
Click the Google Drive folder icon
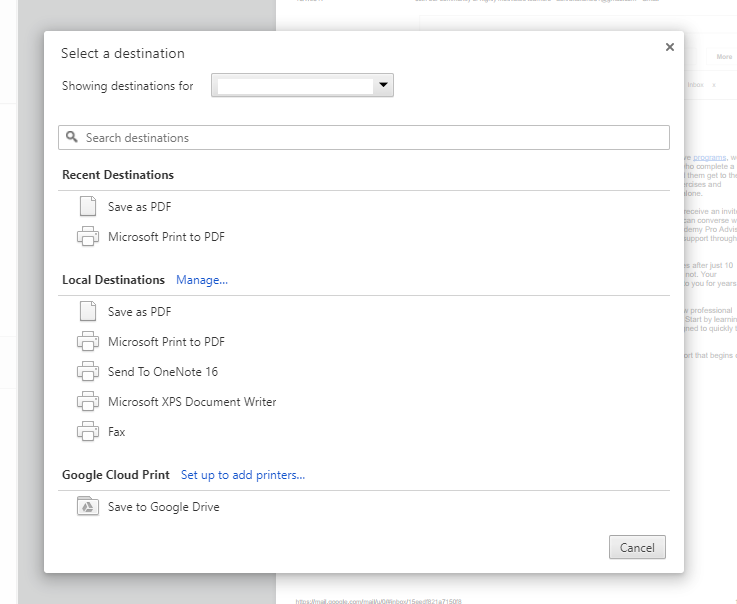coord(87,507)
